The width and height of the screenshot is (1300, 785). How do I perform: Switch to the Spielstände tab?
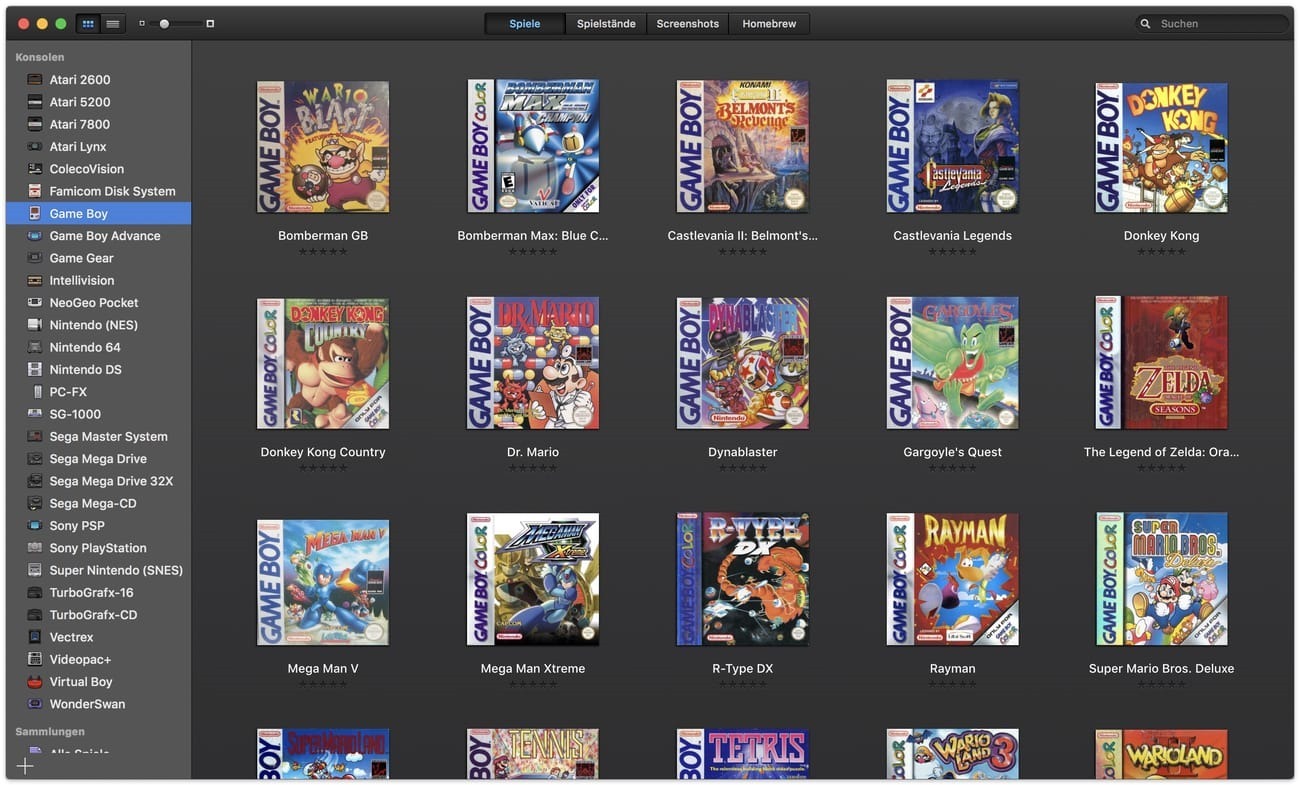tap(606, 24)
